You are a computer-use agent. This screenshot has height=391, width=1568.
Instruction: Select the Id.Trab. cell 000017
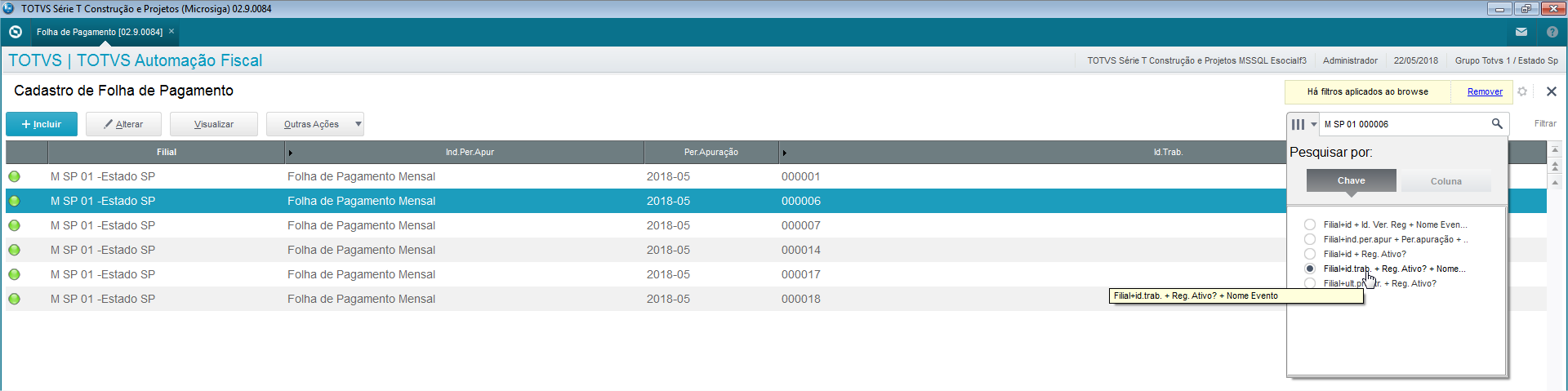[x=800, y=274]
